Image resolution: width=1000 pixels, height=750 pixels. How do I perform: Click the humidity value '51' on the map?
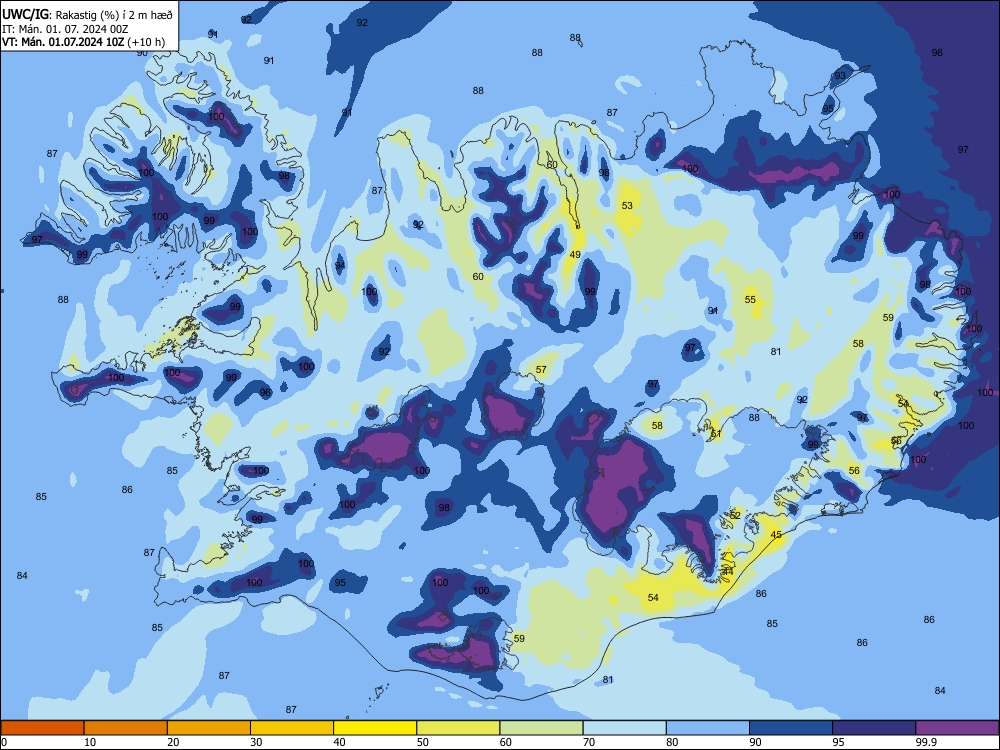716,434
